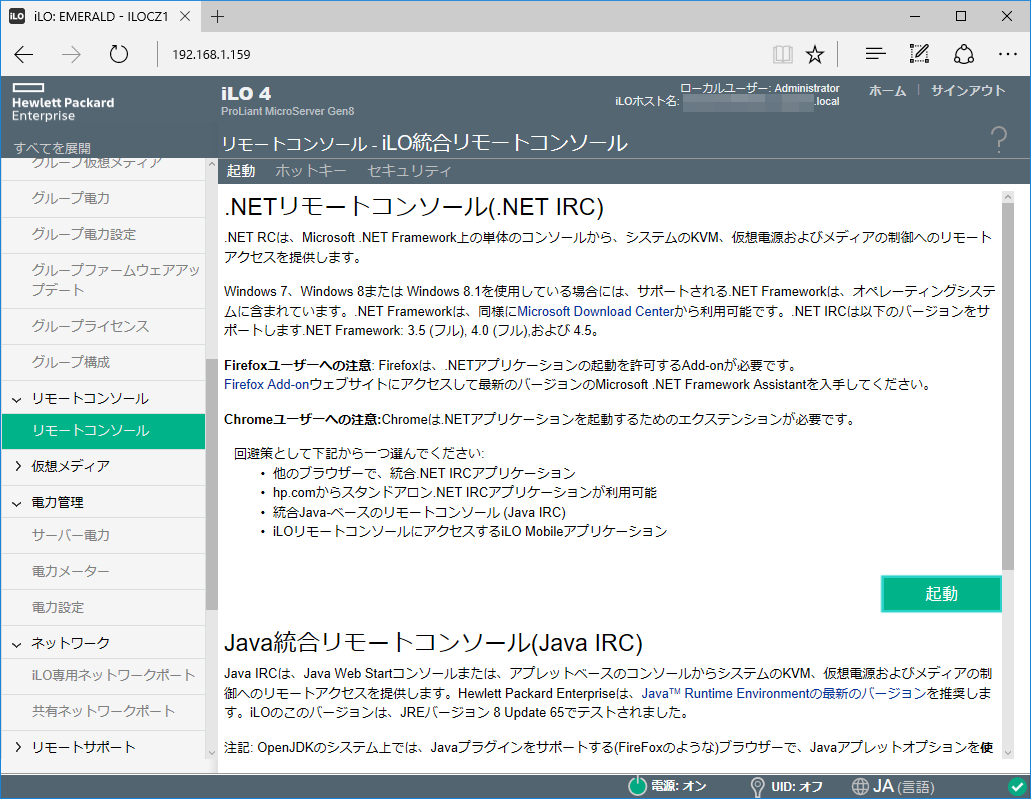This screenshot has height=799, width=1031.
Task: Switch to the セキュリティ tab
Action: [x=409, y=171]
